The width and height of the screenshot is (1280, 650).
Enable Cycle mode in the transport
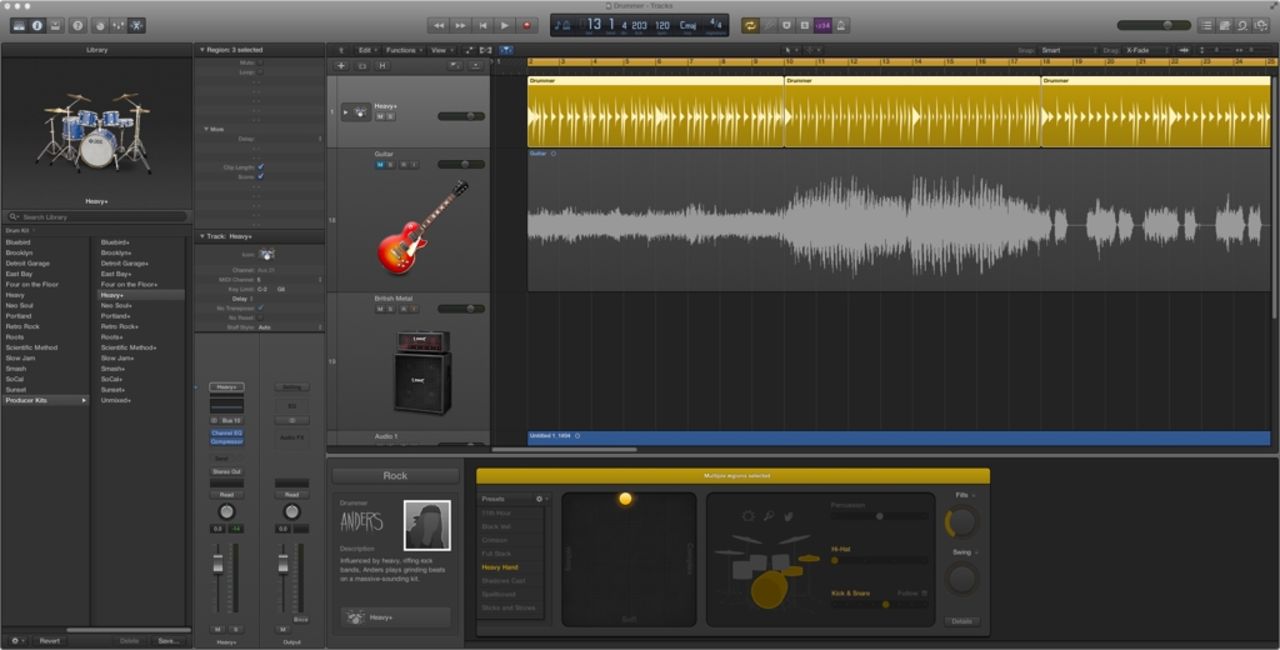pyautogui.click(x=750, y=25)
